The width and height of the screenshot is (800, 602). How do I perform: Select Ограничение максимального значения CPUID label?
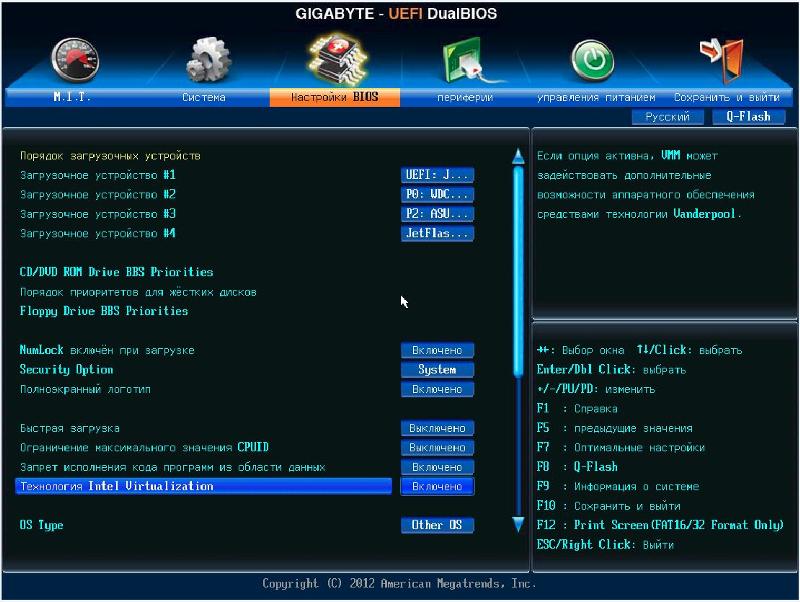pos(144,447)
